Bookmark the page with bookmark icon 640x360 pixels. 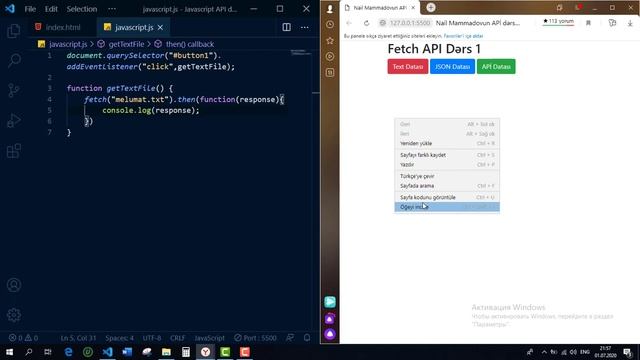(x=588, y=23)
